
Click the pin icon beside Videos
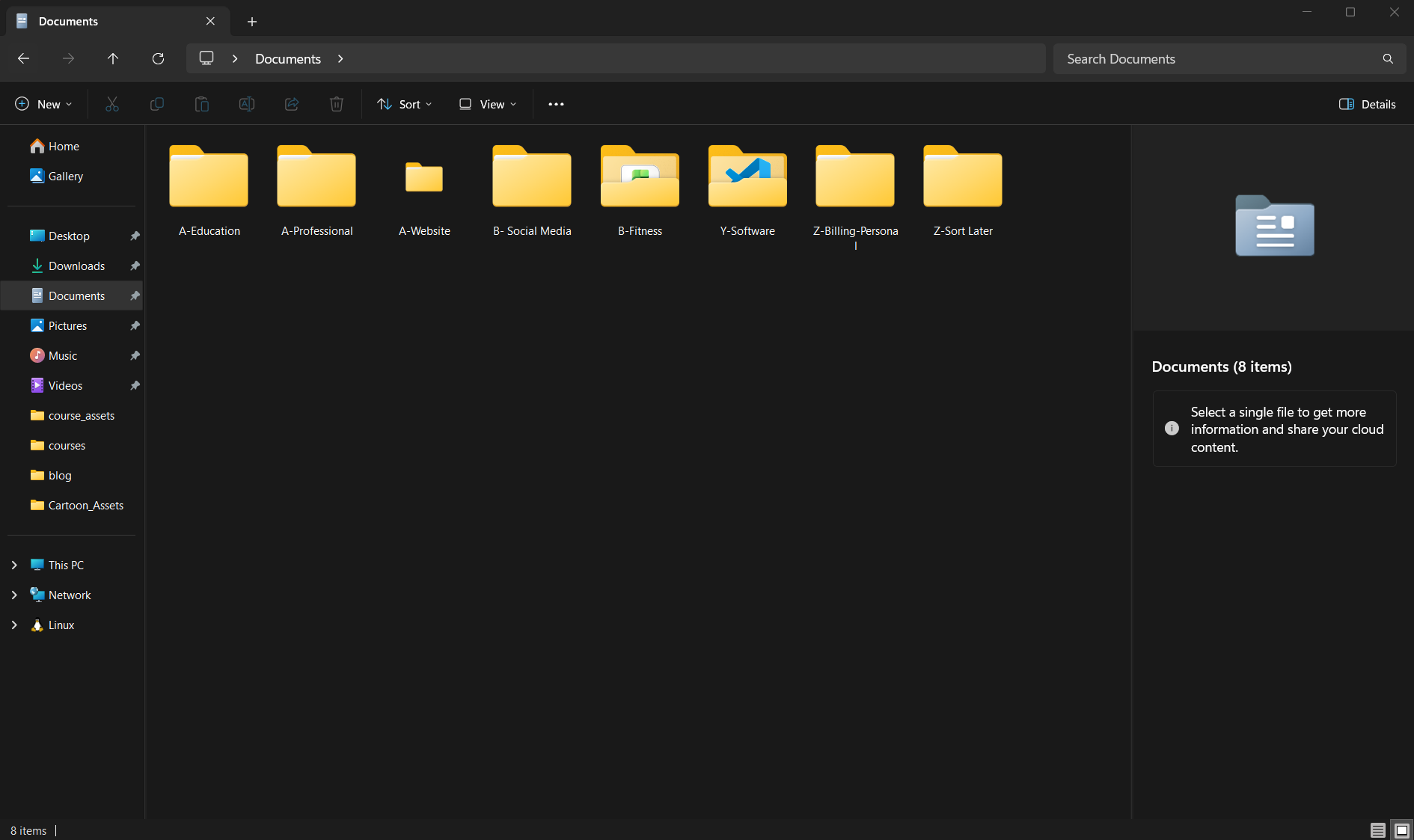coord(135,385)
